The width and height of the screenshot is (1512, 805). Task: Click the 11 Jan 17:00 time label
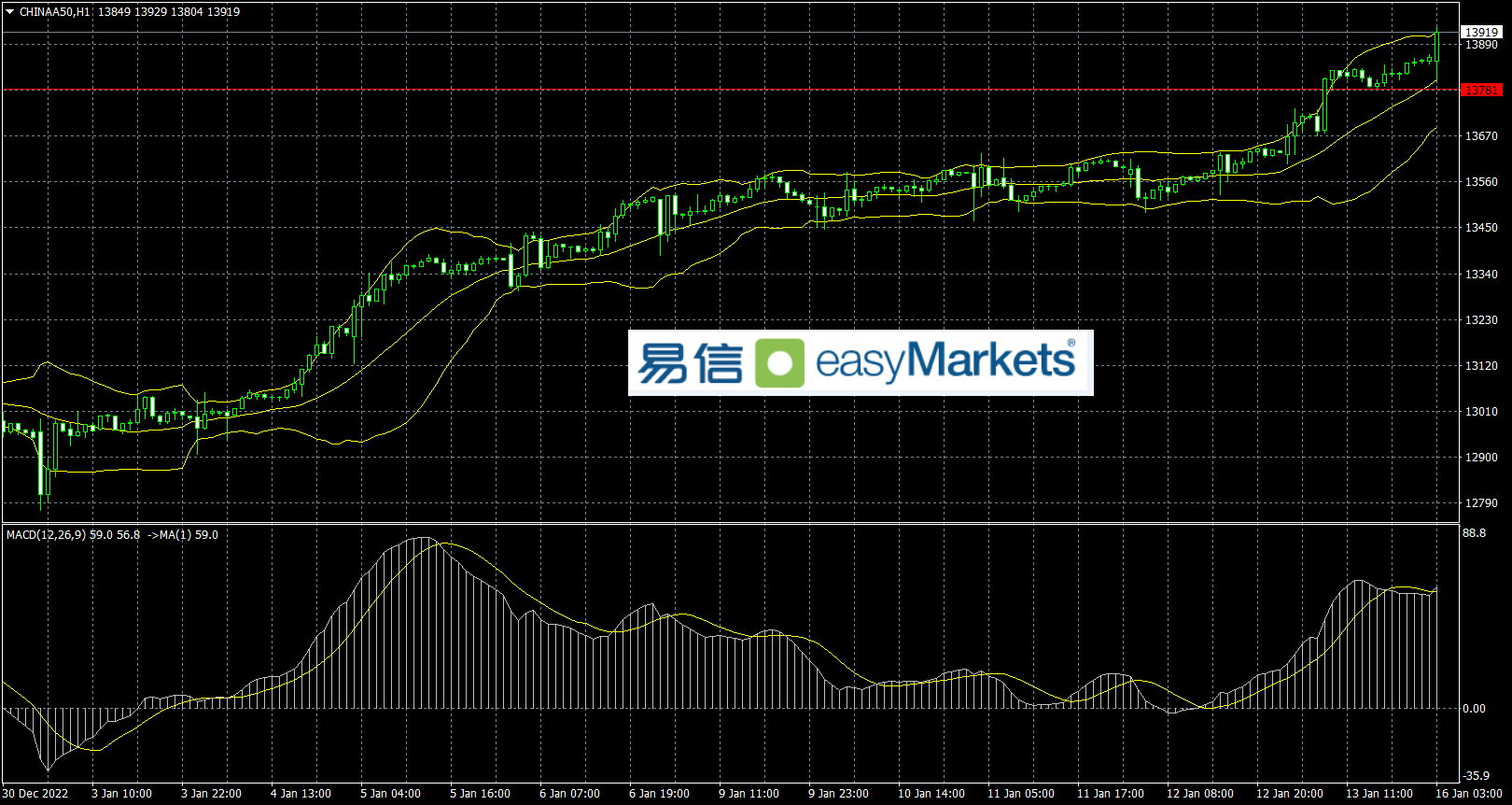[1111, 794]
